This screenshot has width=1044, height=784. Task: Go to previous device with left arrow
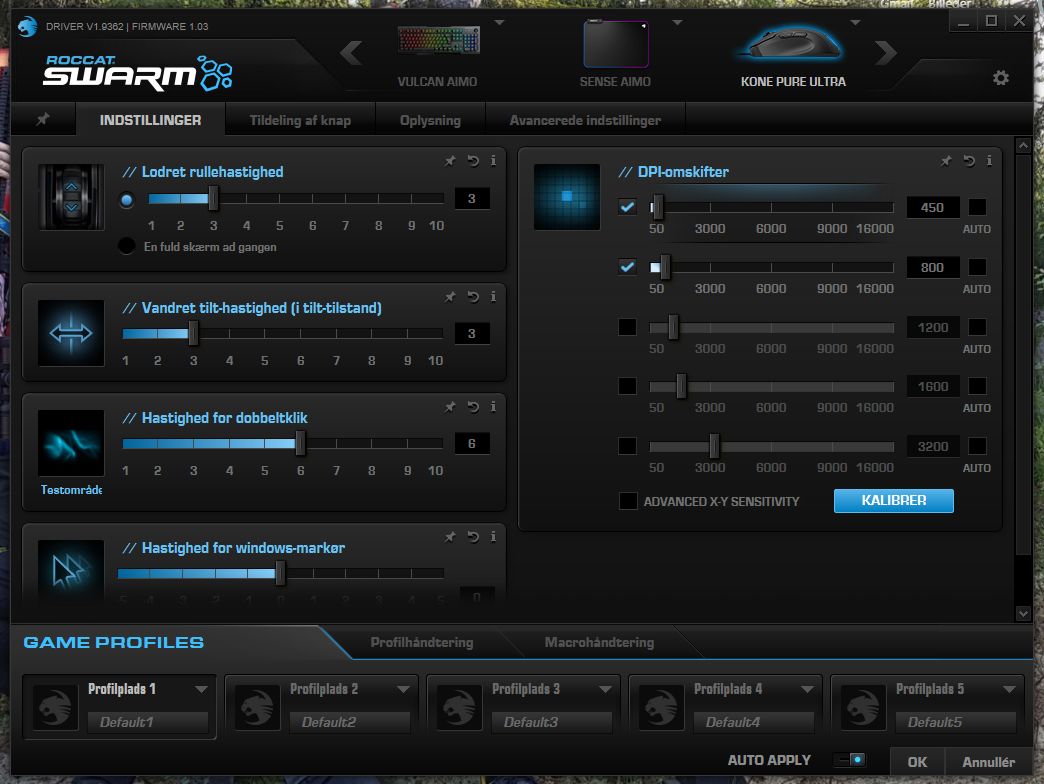(352, 53)
